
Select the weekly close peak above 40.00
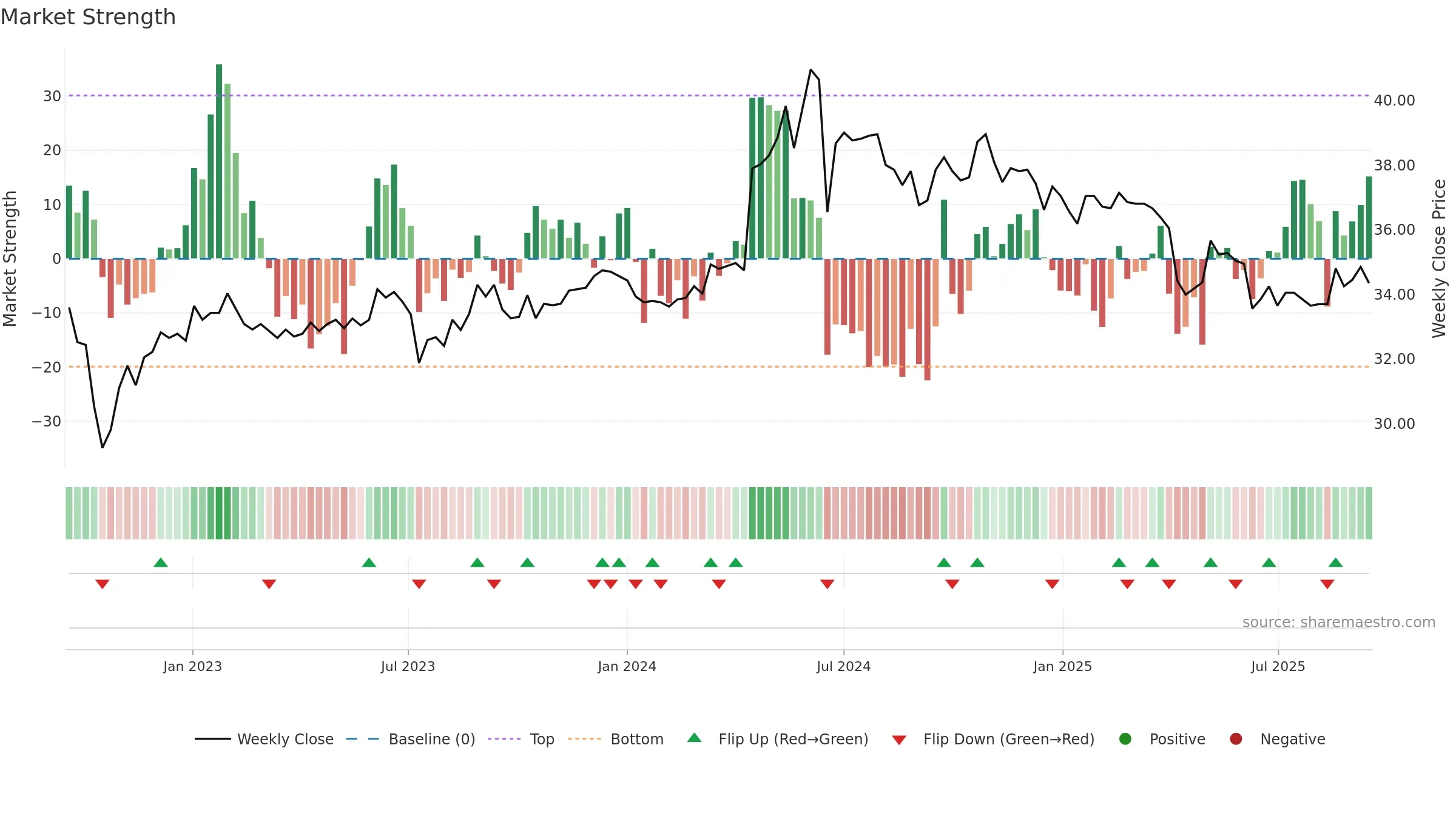(811, 70)
